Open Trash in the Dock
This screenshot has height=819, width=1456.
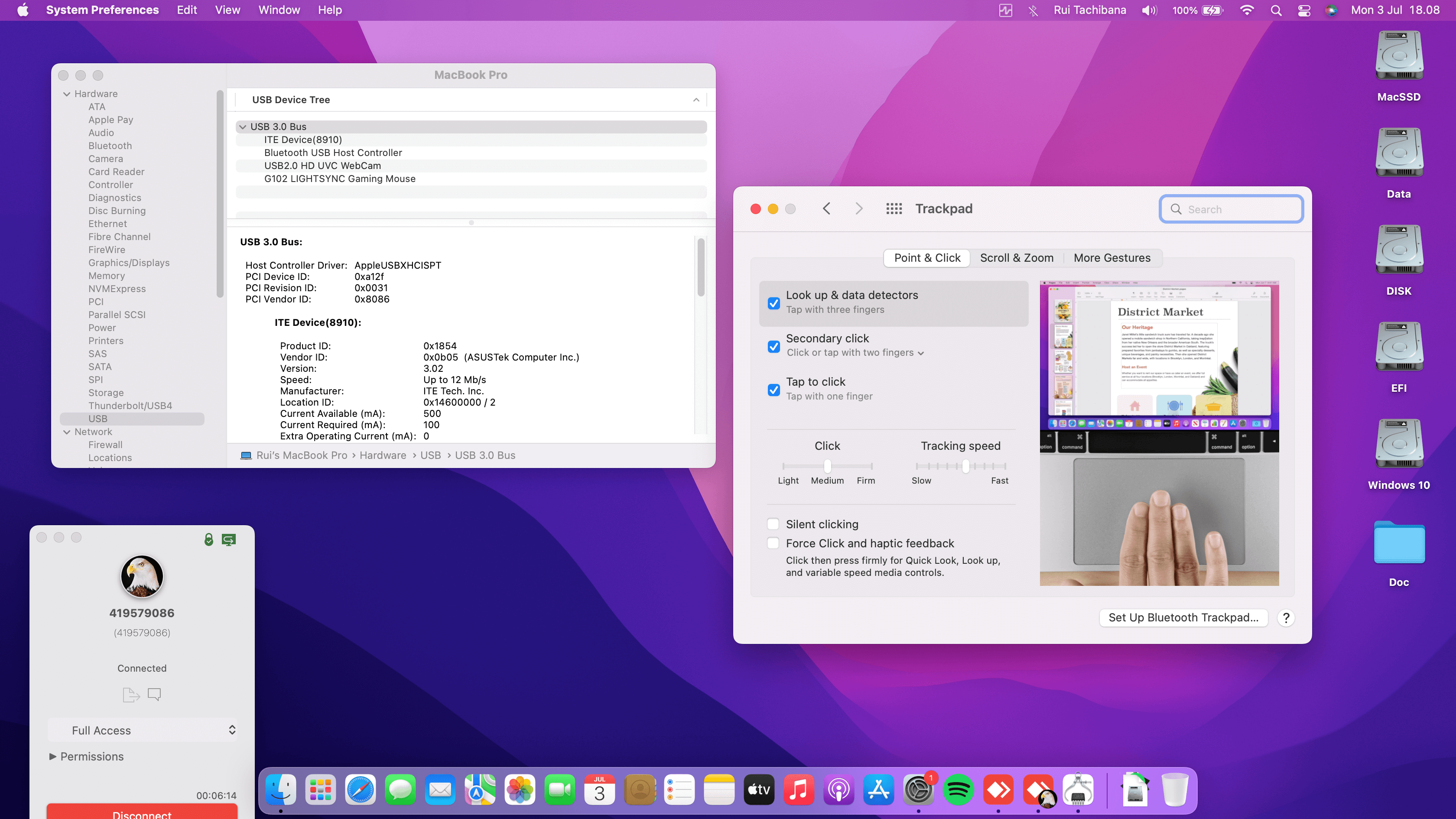point(1175,790)
